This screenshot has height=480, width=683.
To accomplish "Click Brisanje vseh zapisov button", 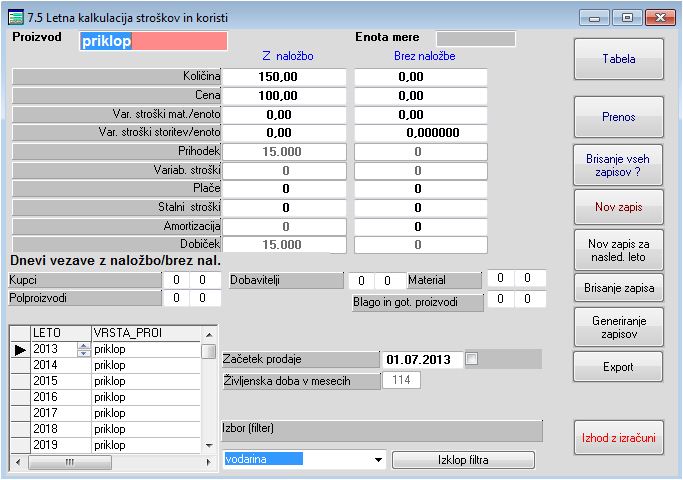I will pyautogui.click(x=618, y=164).
